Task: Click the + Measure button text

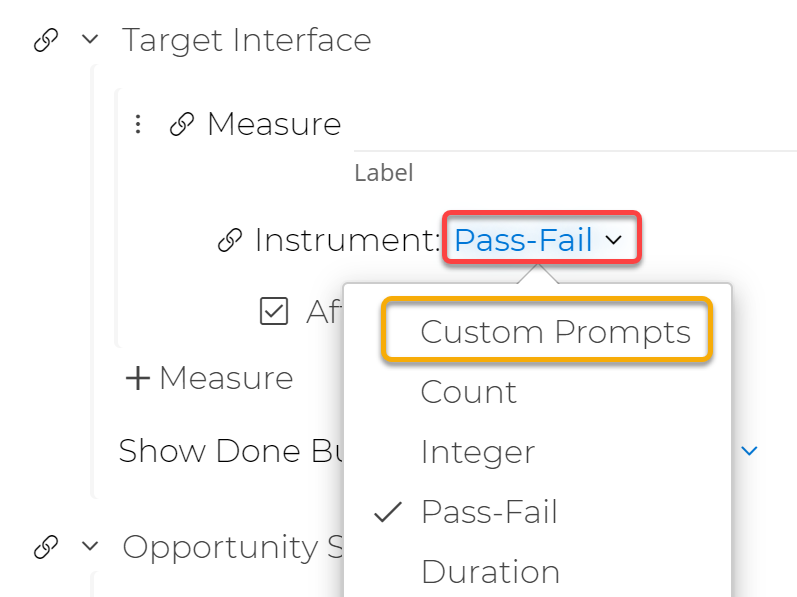Action: [225, 378]
